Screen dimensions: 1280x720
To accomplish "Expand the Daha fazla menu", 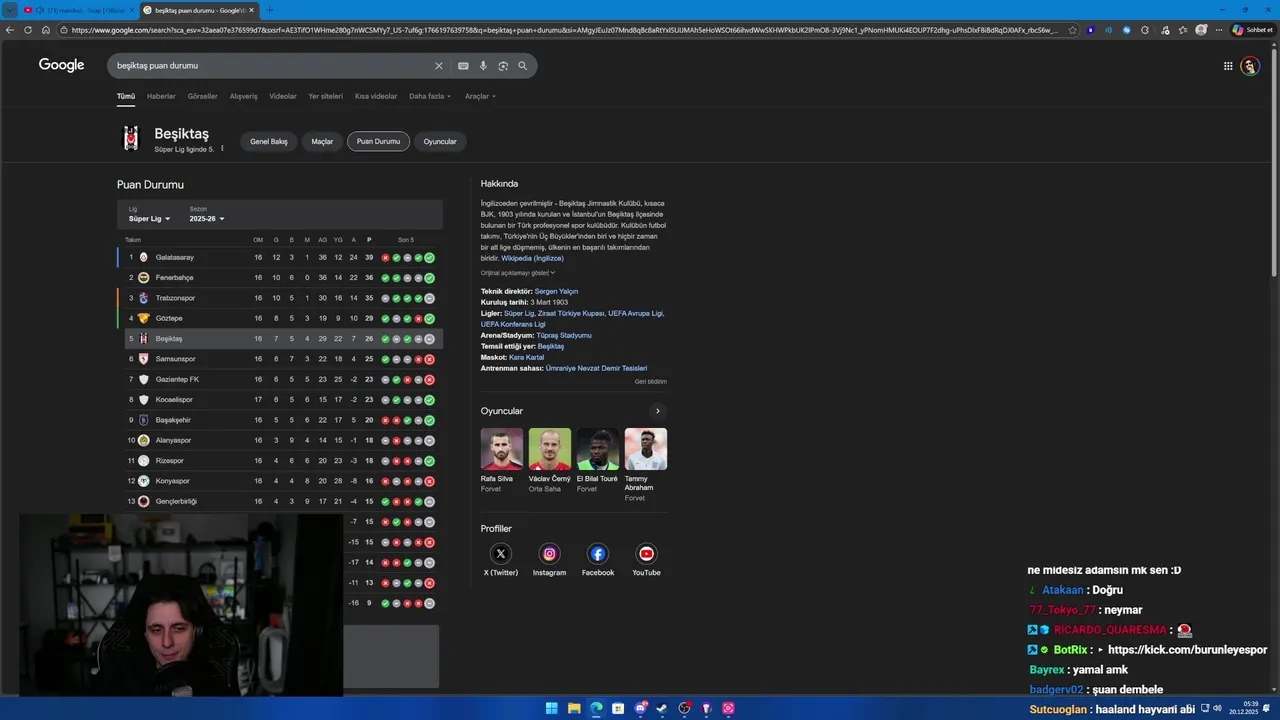I will pos(430,96).
